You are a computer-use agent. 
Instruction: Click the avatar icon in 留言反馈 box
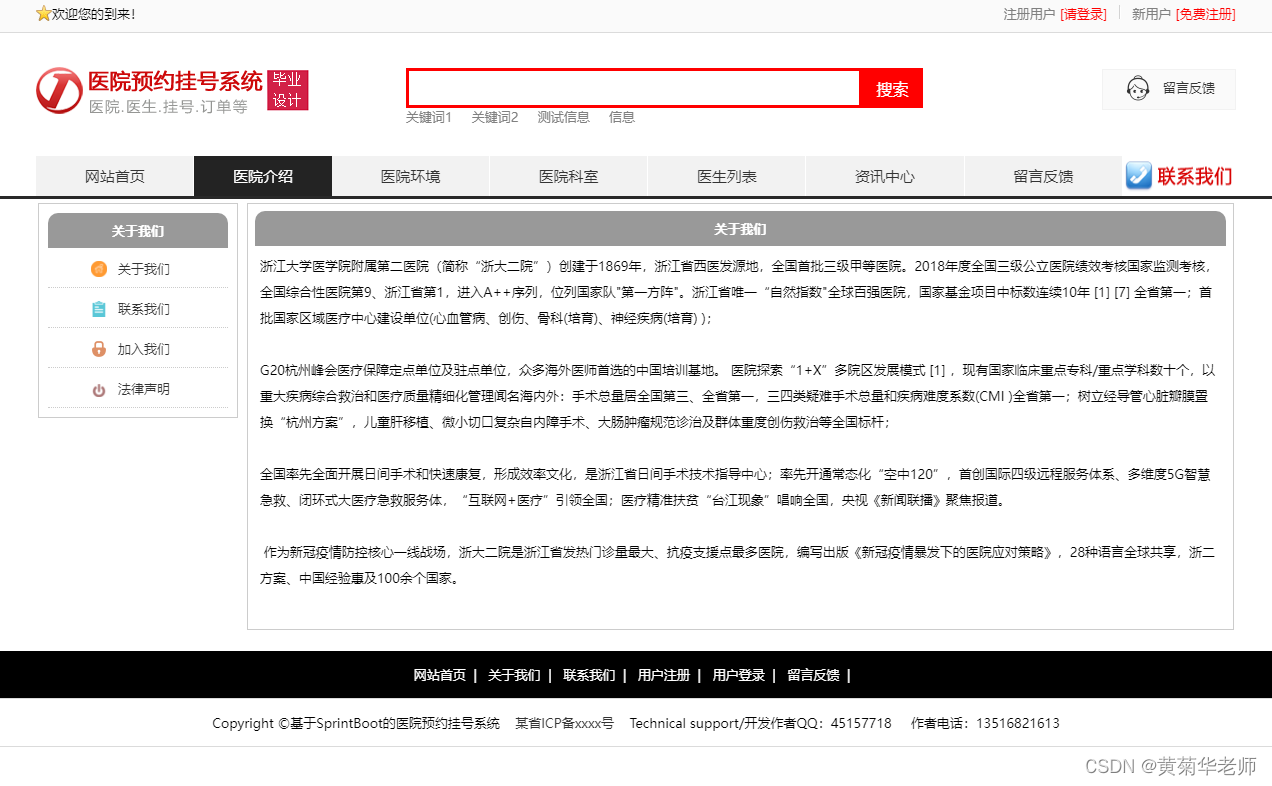(x=1137, y=88)
